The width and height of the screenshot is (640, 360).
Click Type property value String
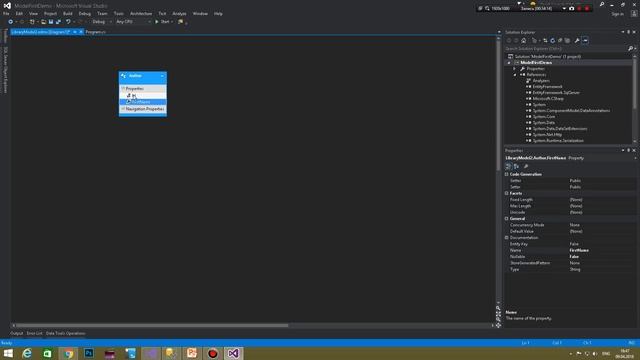tap(575, 269)
